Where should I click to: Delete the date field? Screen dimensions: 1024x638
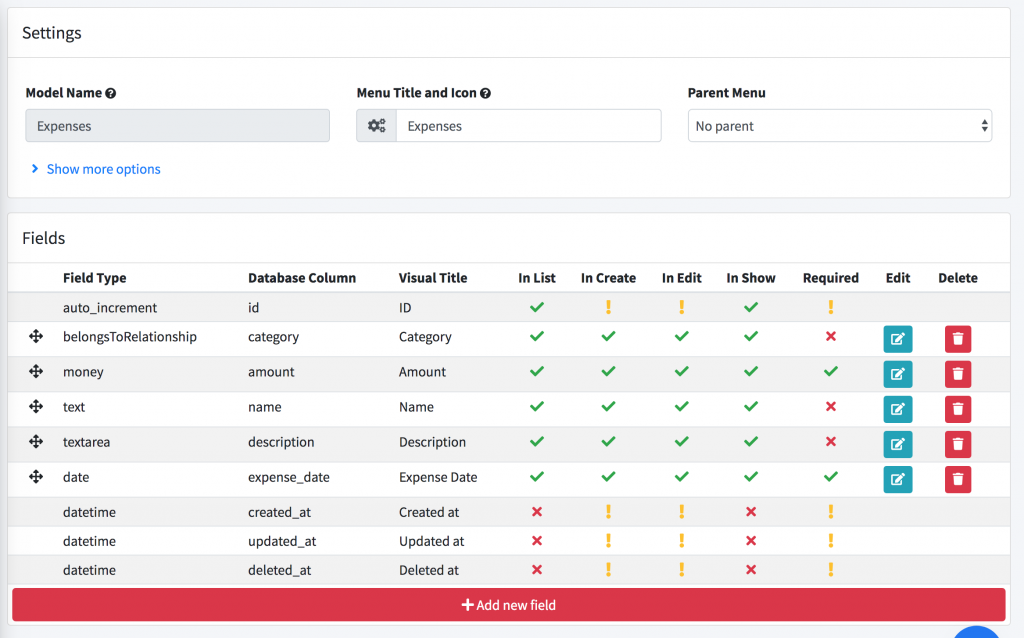(x=957, y=479)
